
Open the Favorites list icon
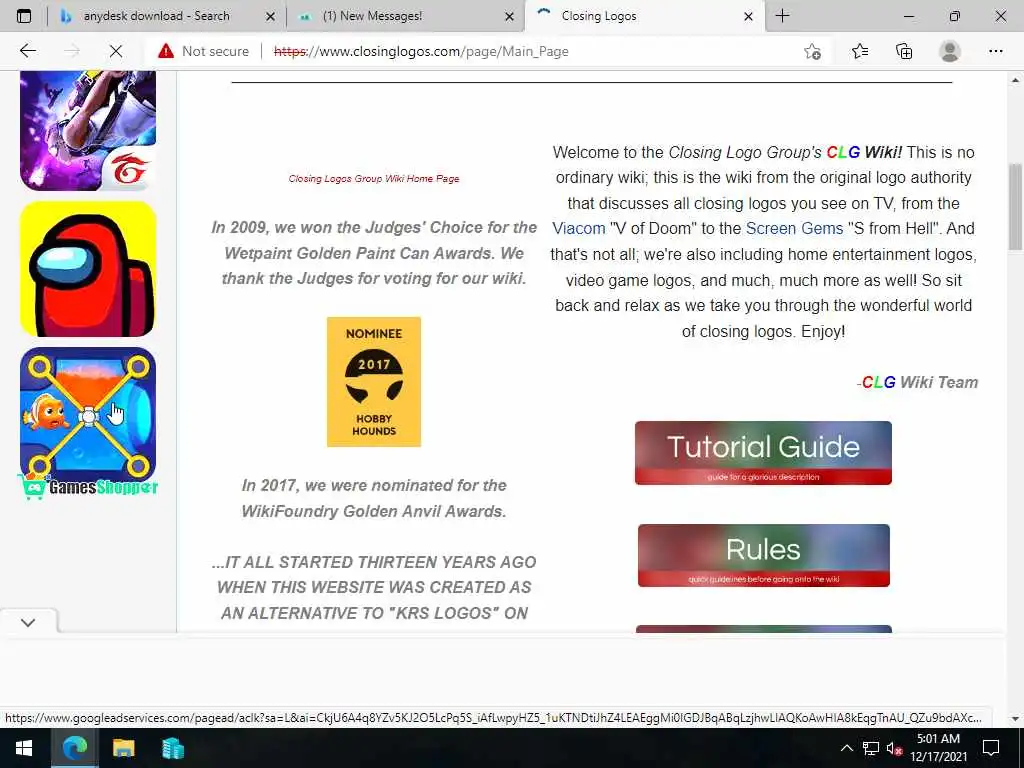pyautogui.click(x=860, y=51)
